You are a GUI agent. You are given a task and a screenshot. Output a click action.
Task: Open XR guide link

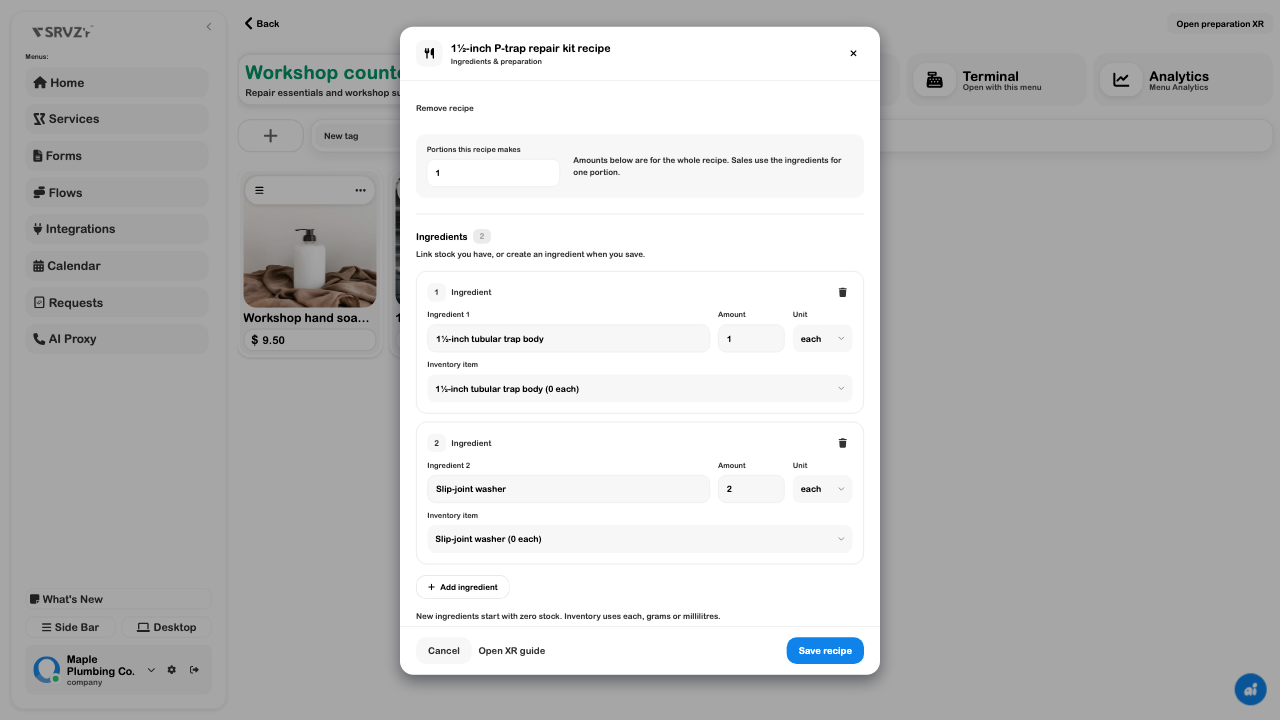(x=512, y=651)
